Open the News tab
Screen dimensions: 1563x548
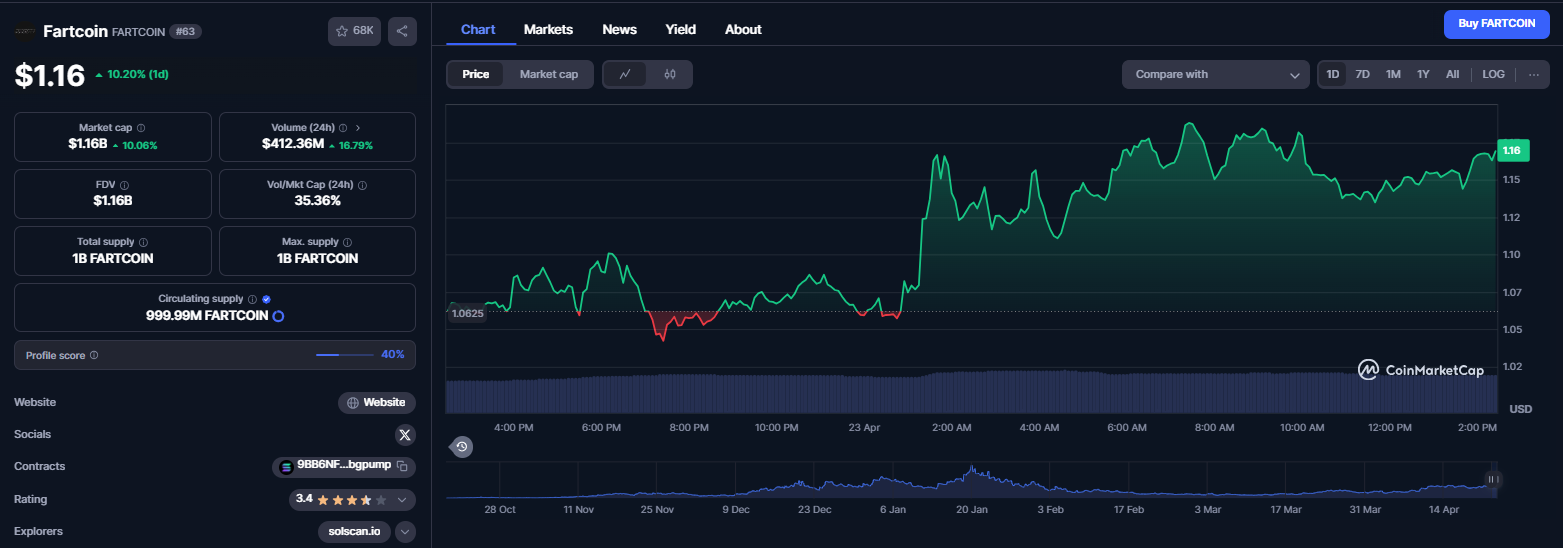coord(619,29)
